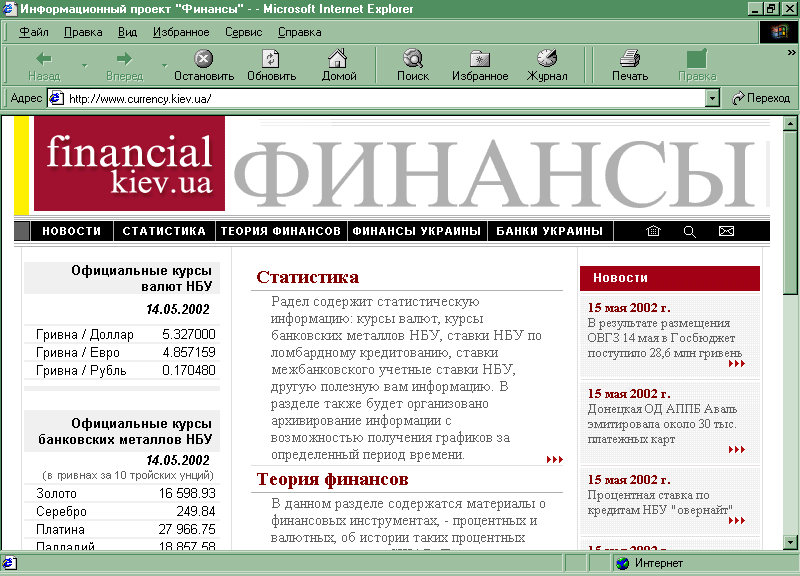Click the Back (Назад) arrow icon
This screenshot has width=800, height=576.
click(x=43, y=59)
